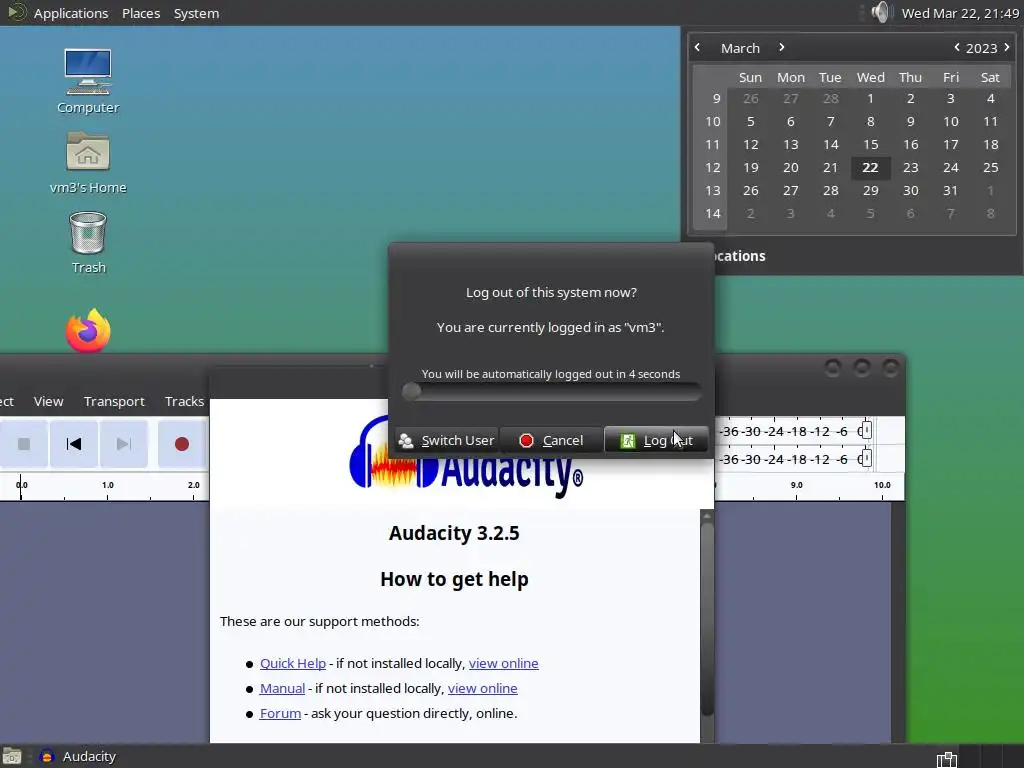Select March 19 in the calendar
1024x768 pixels.
751,167
